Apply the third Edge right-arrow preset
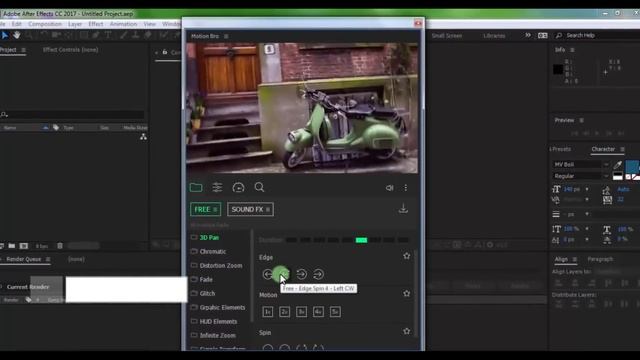Image resolution: width=640 pixels, height=360 pixels. (x=302, y=274)
